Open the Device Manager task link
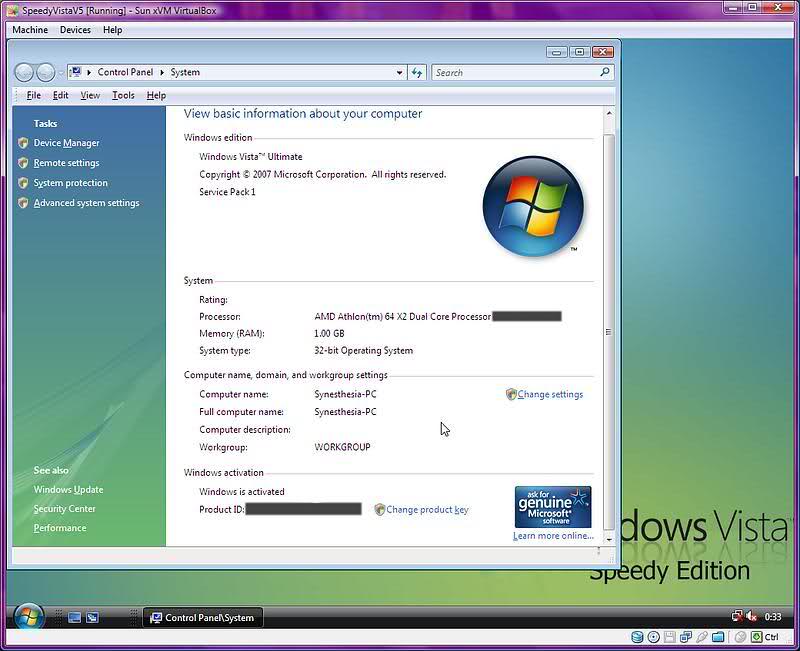Viewport: 800px width, 651px height. 66,143
